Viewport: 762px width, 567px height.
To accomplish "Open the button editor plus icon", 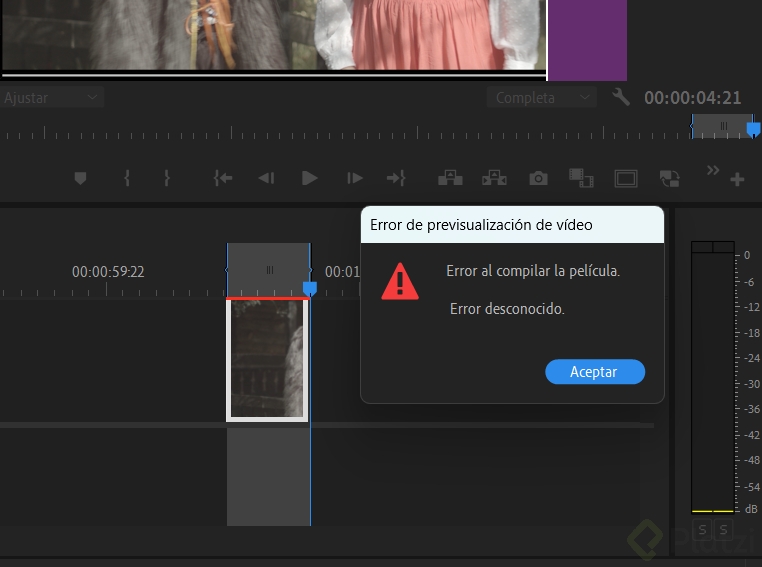I will pyautogui.click(x=737, y=179).
